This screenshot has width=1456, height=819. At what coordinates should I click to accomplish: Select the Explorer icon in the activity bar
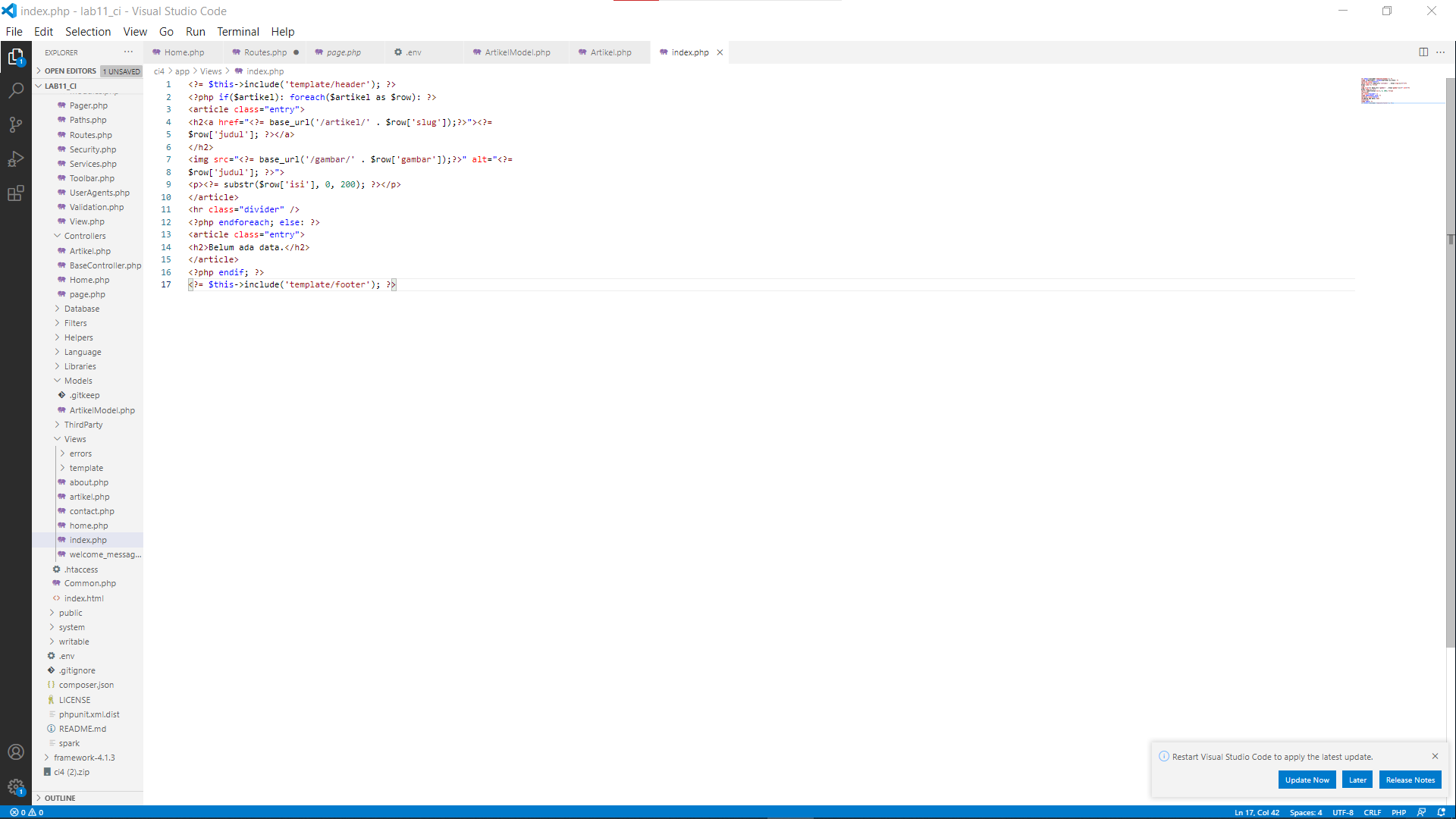pyautogui.click(x=15, y=56)
